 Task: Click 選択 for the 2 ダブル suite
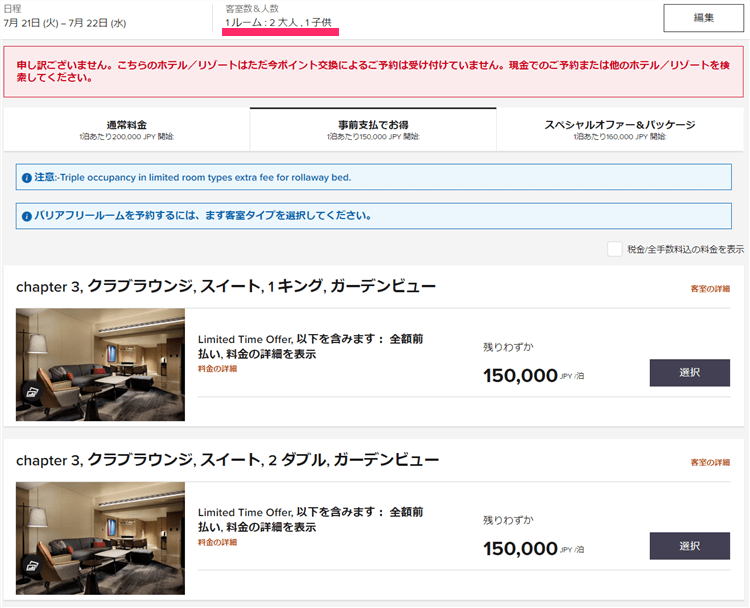coord(689,546)
